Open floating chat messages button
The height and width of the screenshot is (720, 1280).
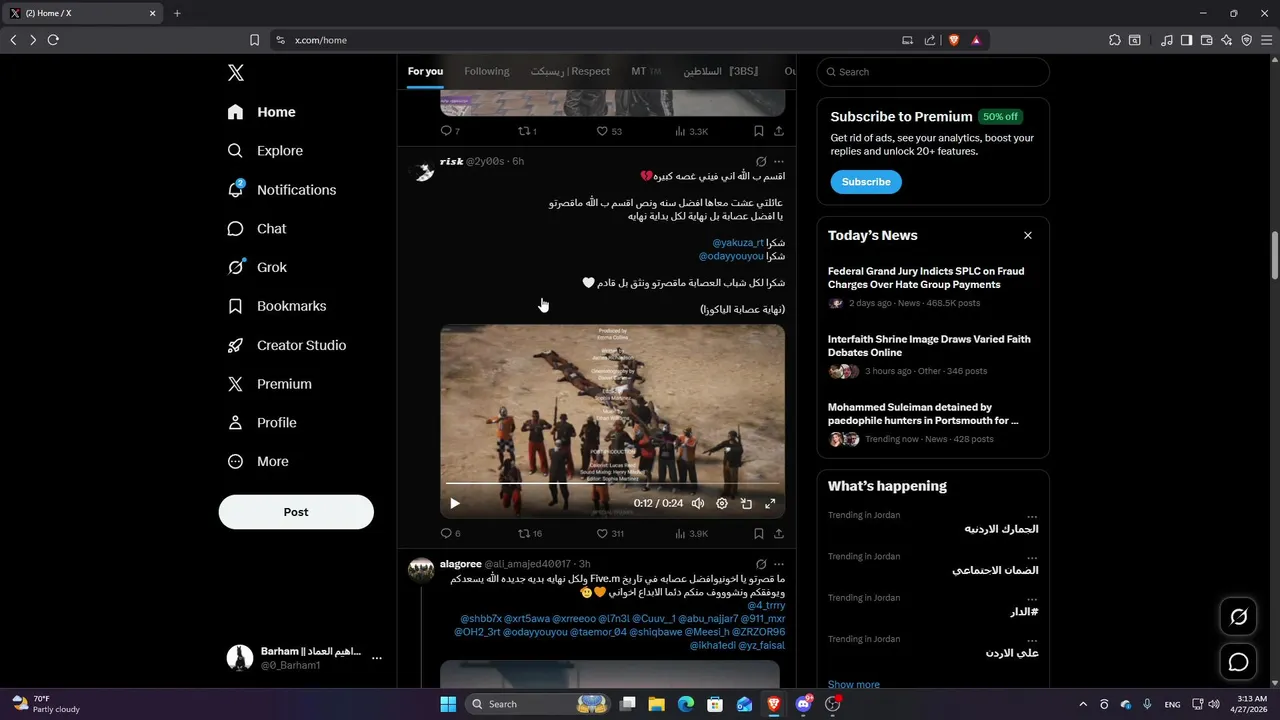point(1239,662)
